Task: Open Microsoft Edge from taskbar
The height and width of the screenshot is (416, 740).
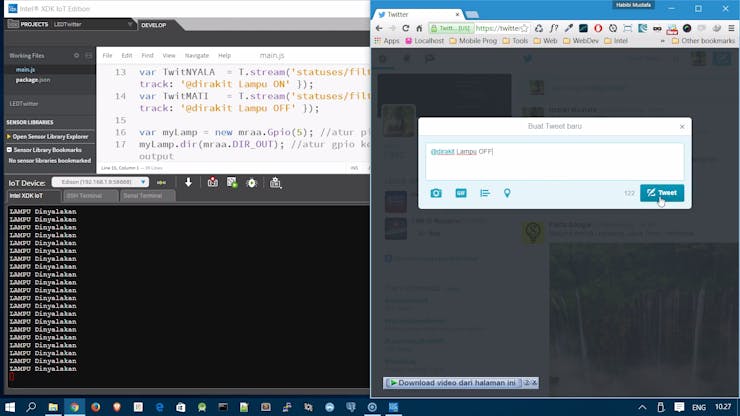Action: (159, 407)
